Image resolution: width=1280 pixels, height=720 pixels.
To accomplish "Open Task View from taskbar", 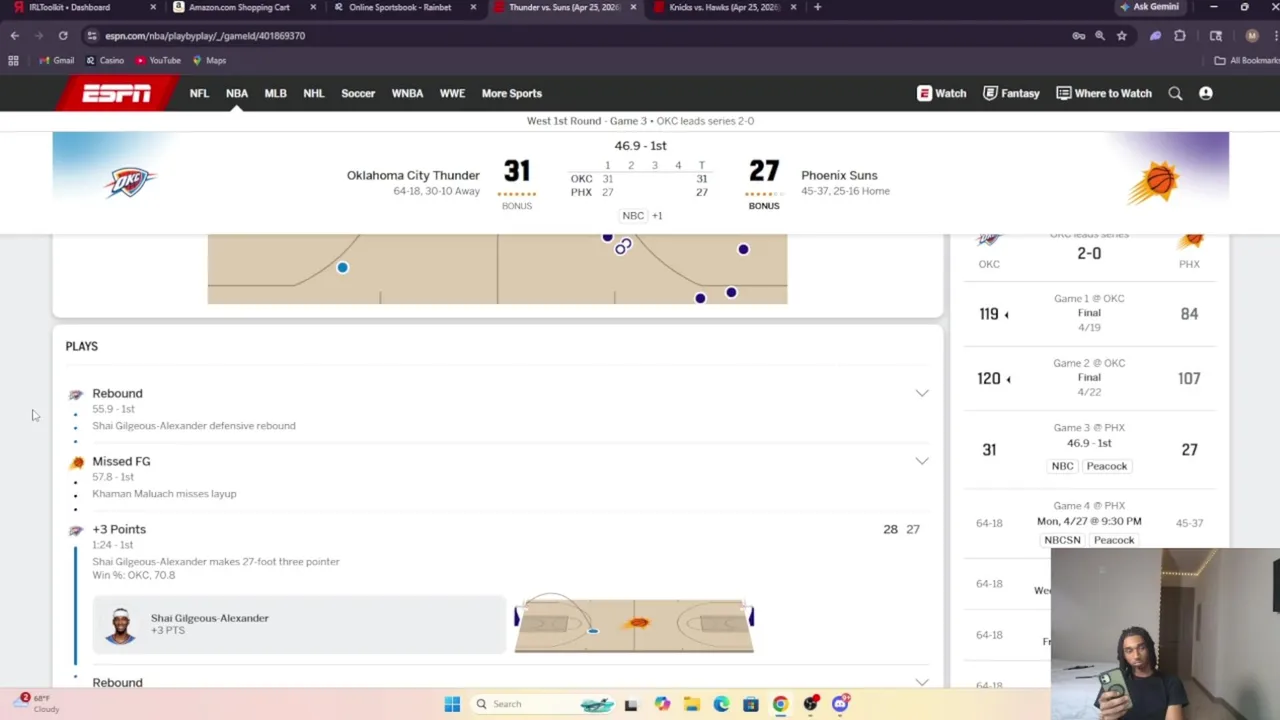I will point(631,704).
